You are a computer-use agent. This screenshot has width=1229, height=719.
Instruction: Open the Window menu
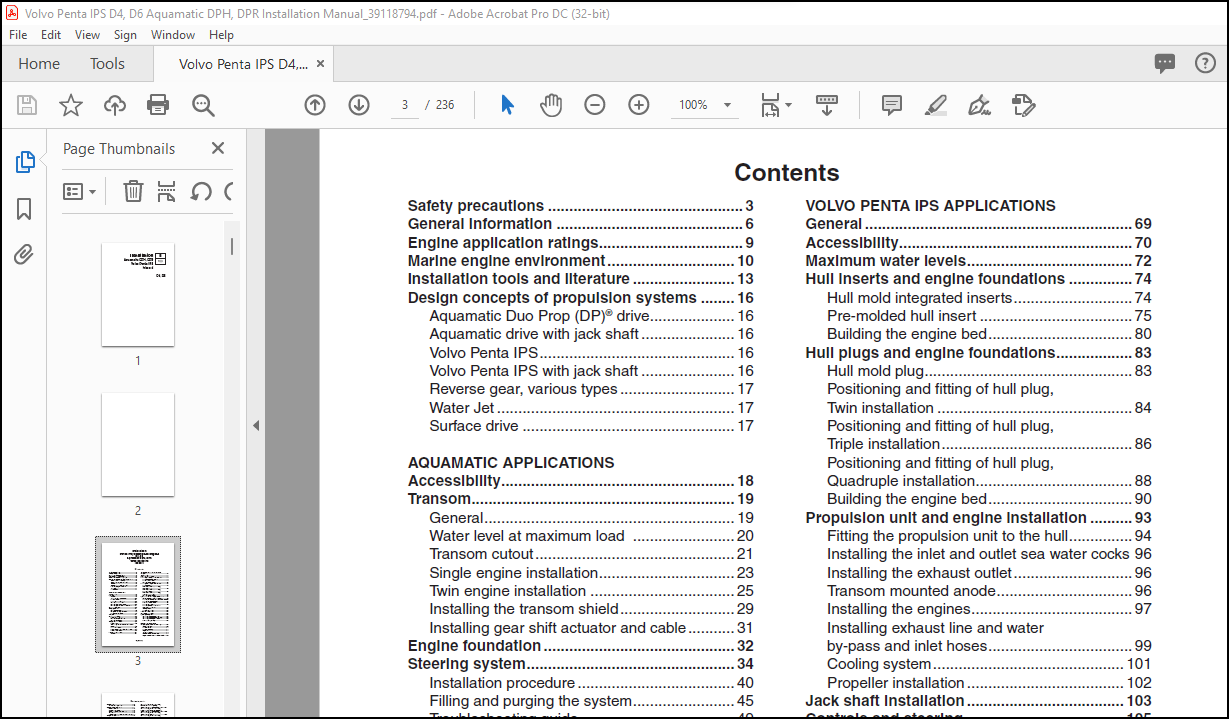pyautogui.click(x=173, y=34)
